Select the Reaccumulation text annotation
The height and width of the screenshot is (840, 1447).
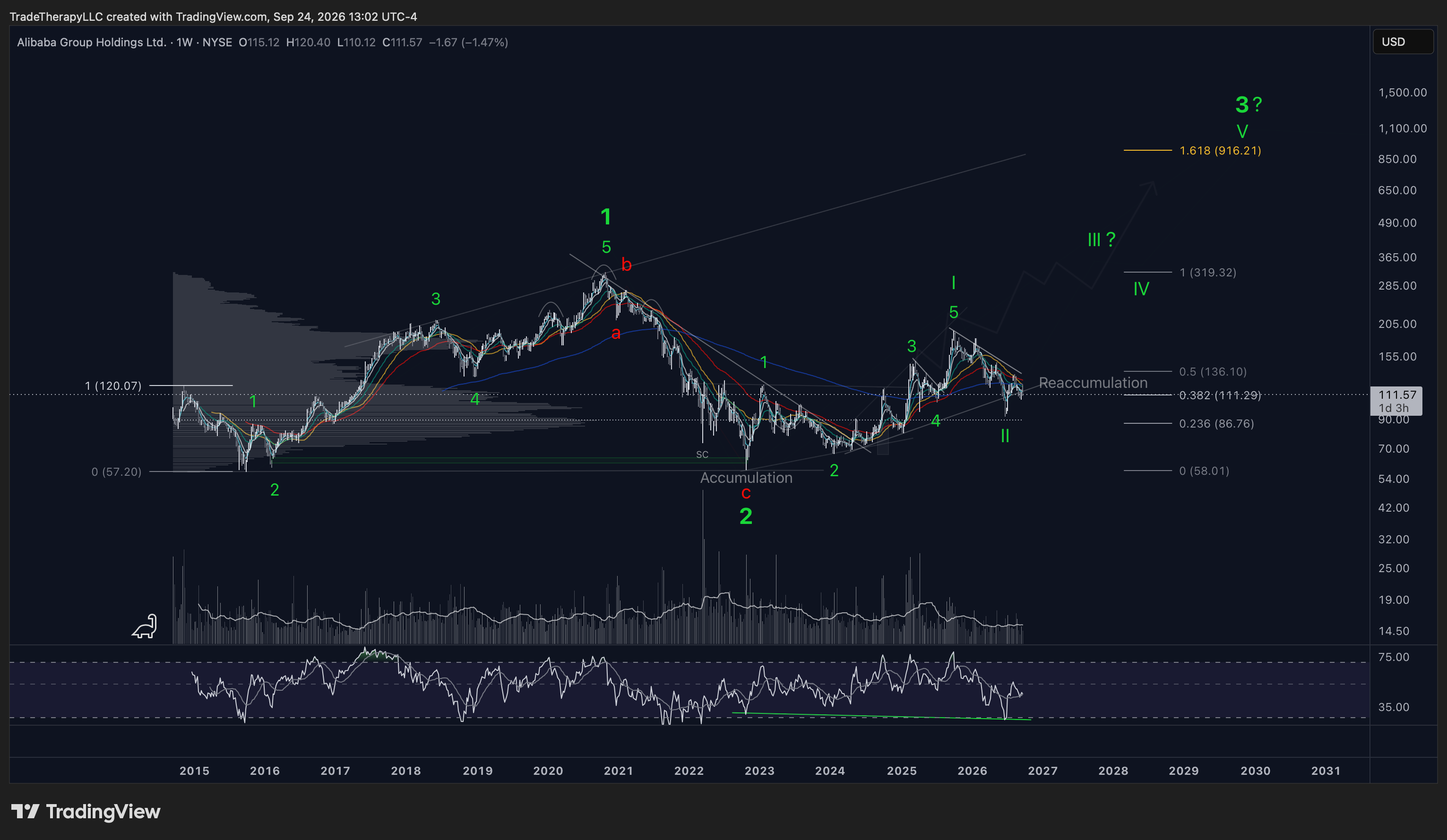coord(1094,383)
